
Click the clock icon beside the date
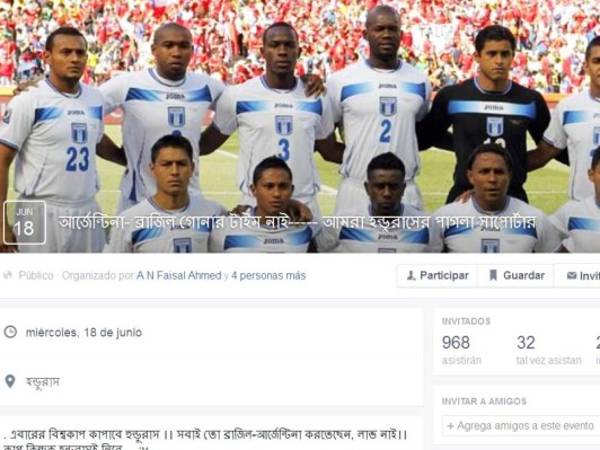10,332
